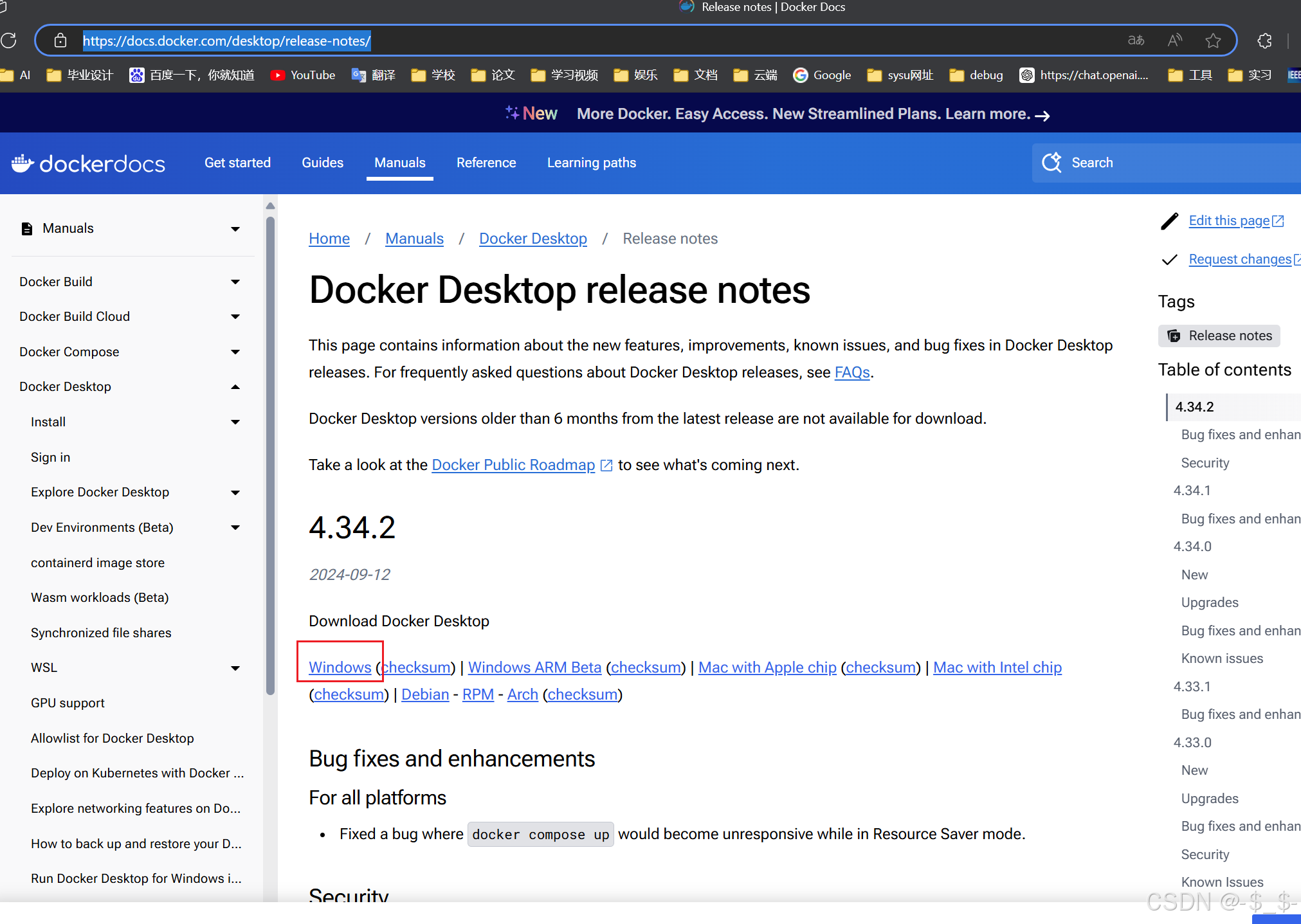Click the external link icon after Docker Public Roadmap
The image size is (1301, 924).
click(606, 466)
